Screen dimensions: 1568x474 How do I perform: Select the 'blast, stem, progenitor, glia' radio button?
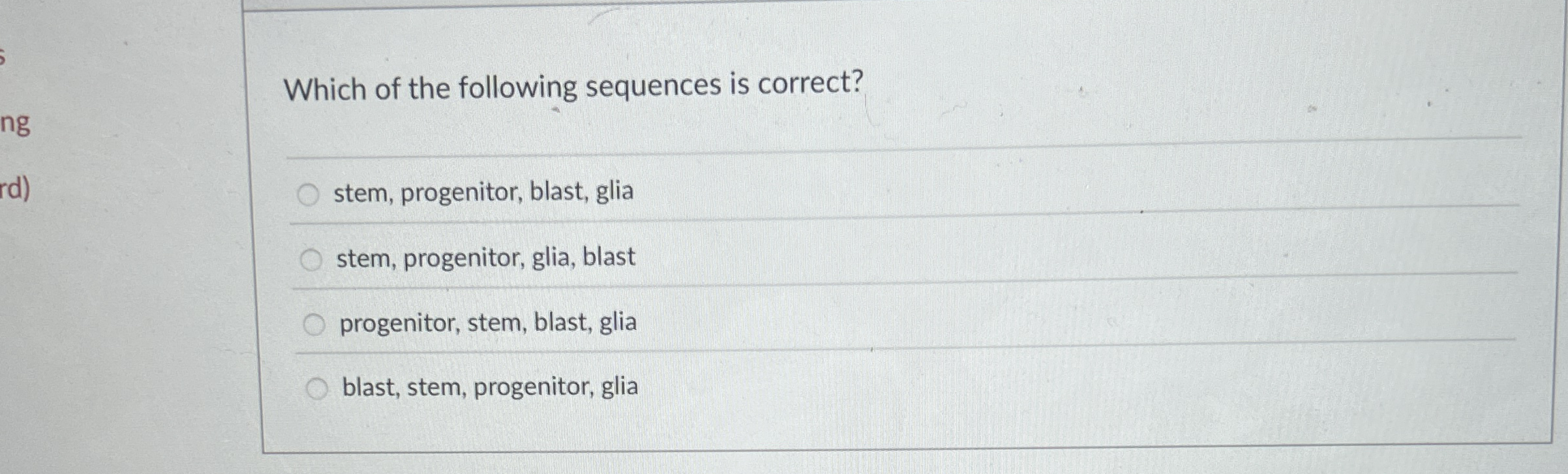[x=318, y=387]
